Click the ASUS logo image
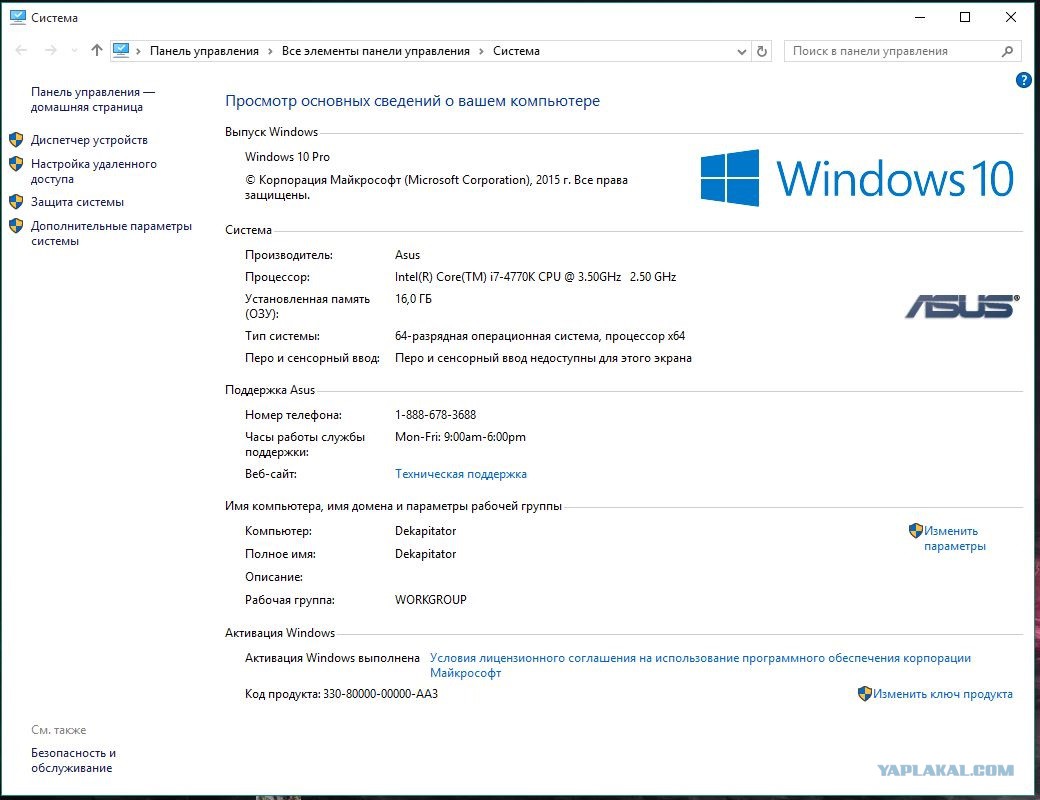 962,306
